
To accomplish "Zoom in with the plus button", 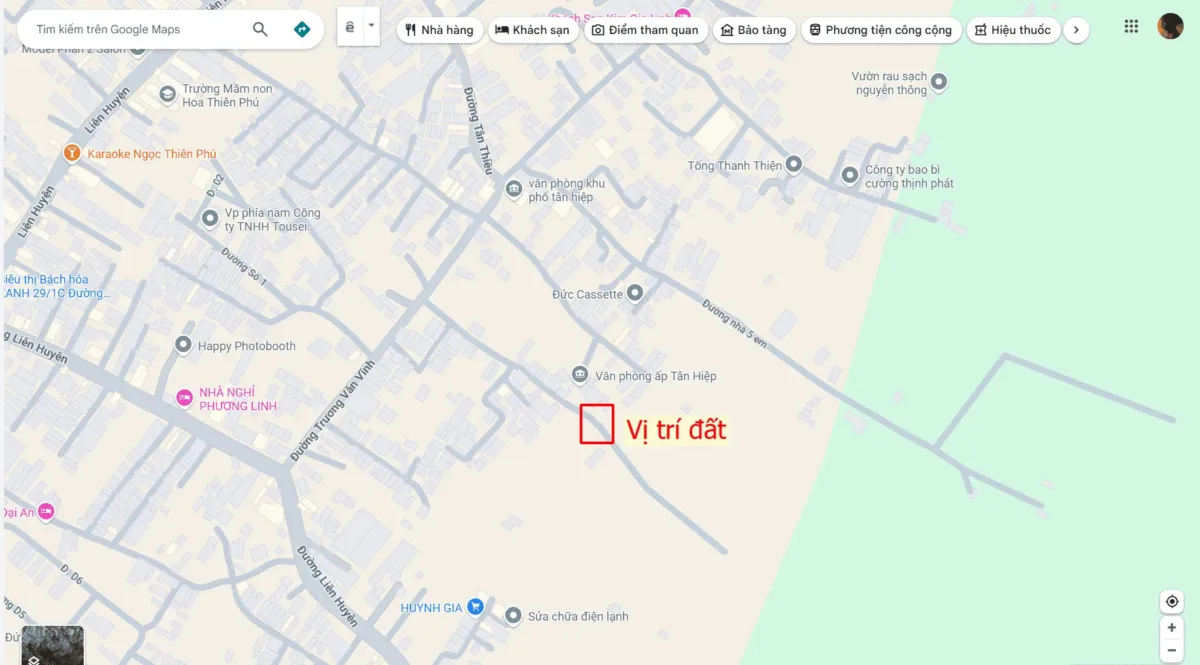I will [x=1172, y=628].
